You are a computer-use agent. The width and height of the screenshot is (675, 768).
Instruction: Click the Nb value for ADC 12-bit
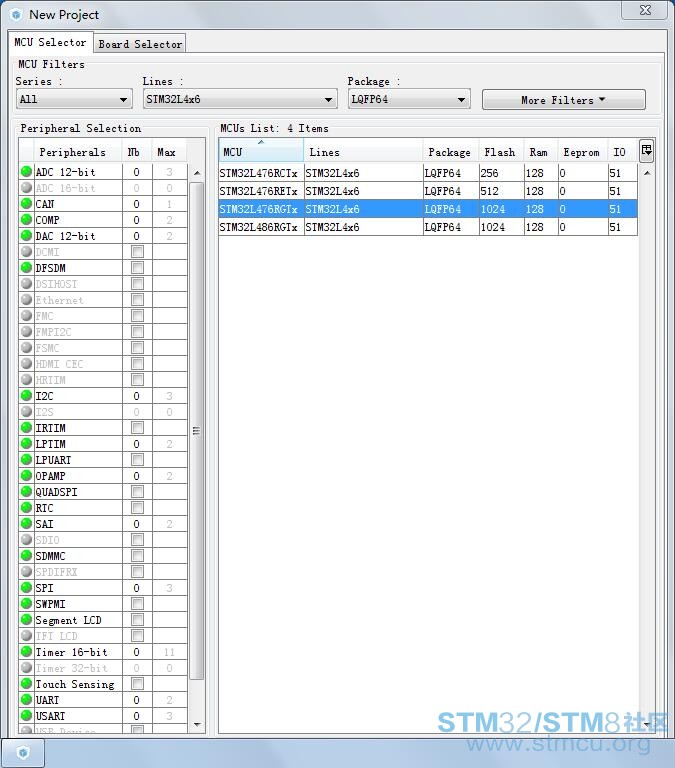pos(137,172)
